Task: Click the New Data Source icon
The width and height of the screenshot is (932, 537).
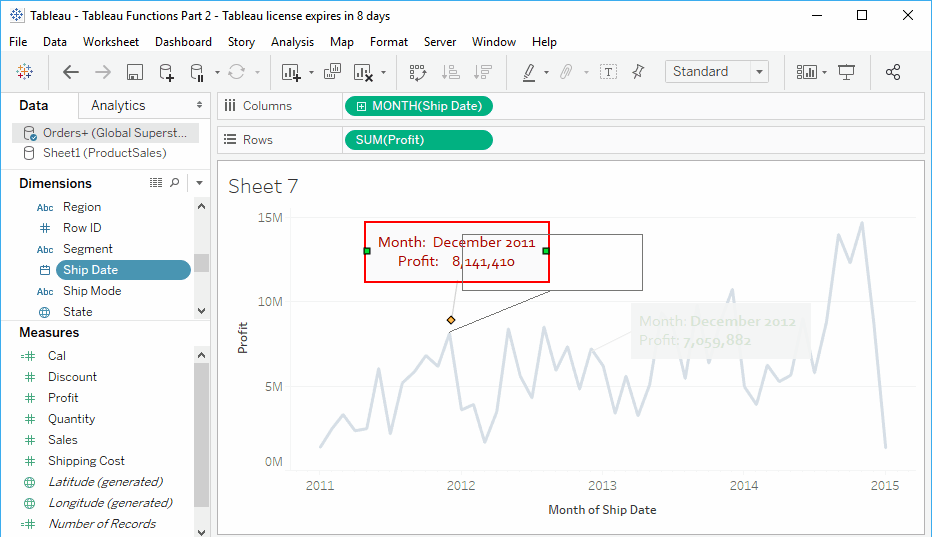Action: click(x=166, y=72)
